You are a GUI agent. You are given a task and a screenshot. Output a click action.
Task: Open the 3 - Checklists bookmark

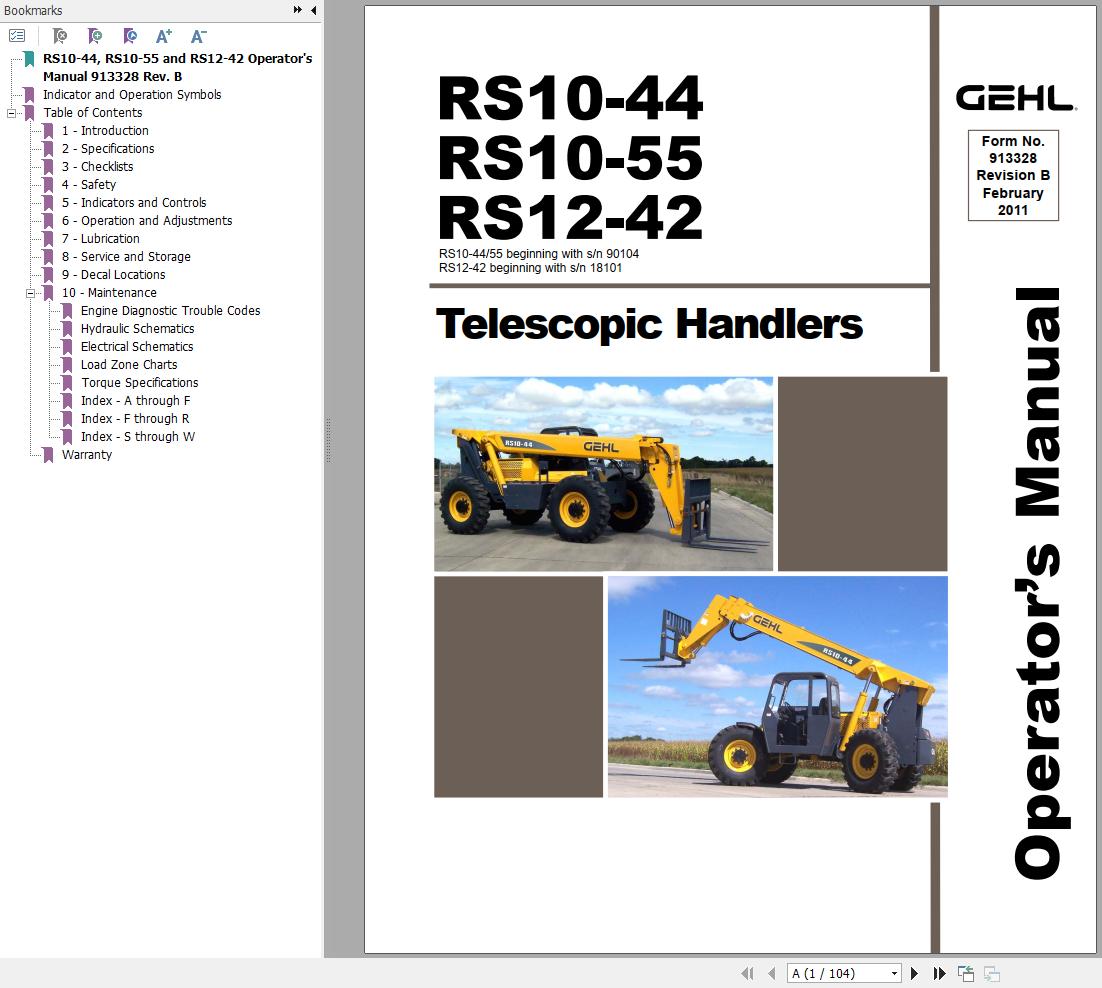[98, 167]
